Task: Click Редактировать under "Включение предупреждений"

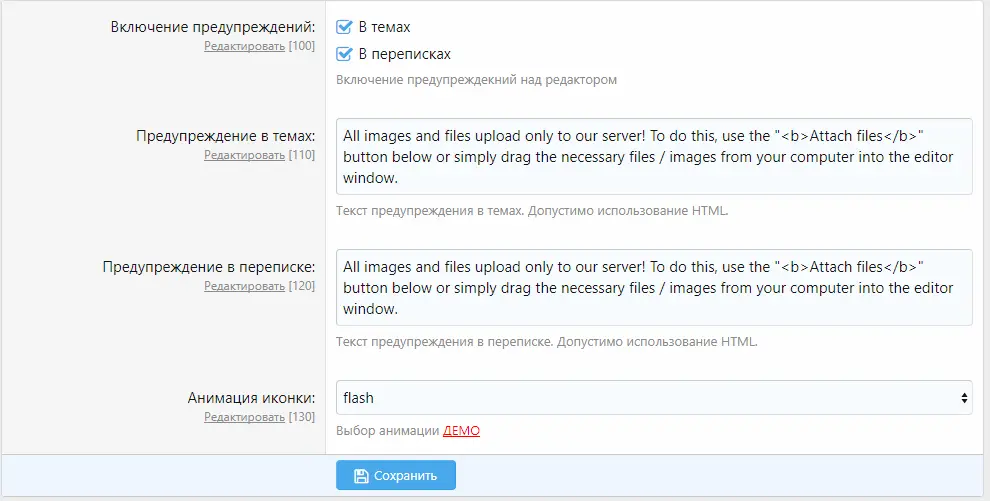Action: click(x=244, y=46)
